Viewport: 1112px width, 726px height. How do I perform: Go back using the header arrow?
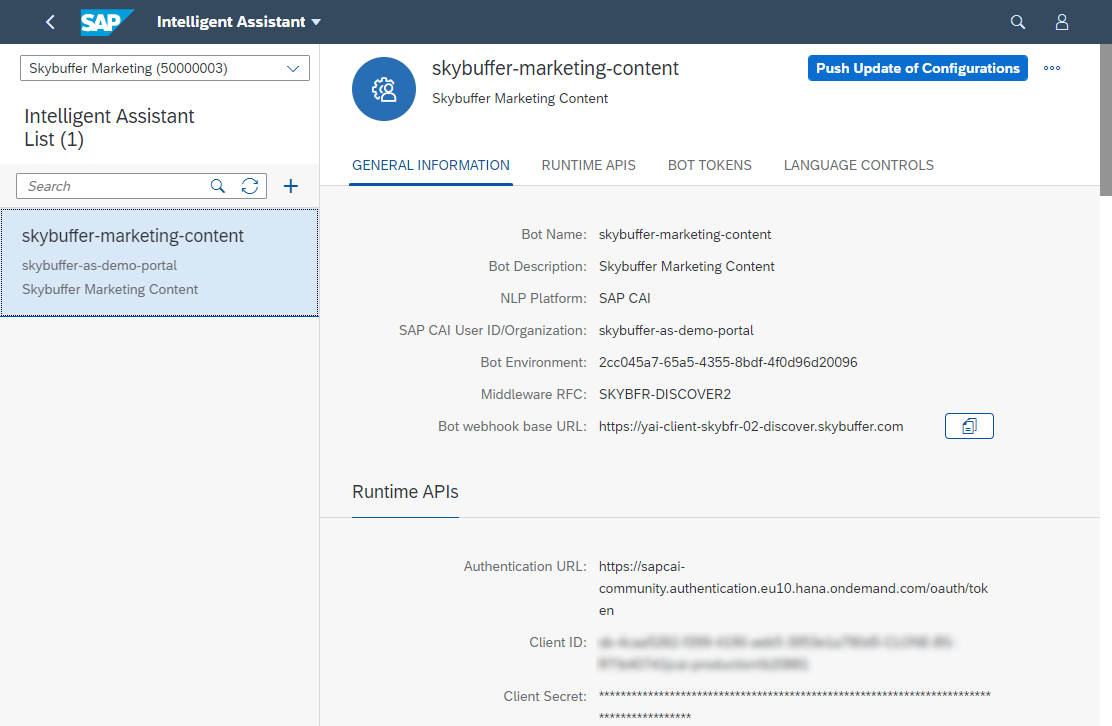[x=50, y=22]
